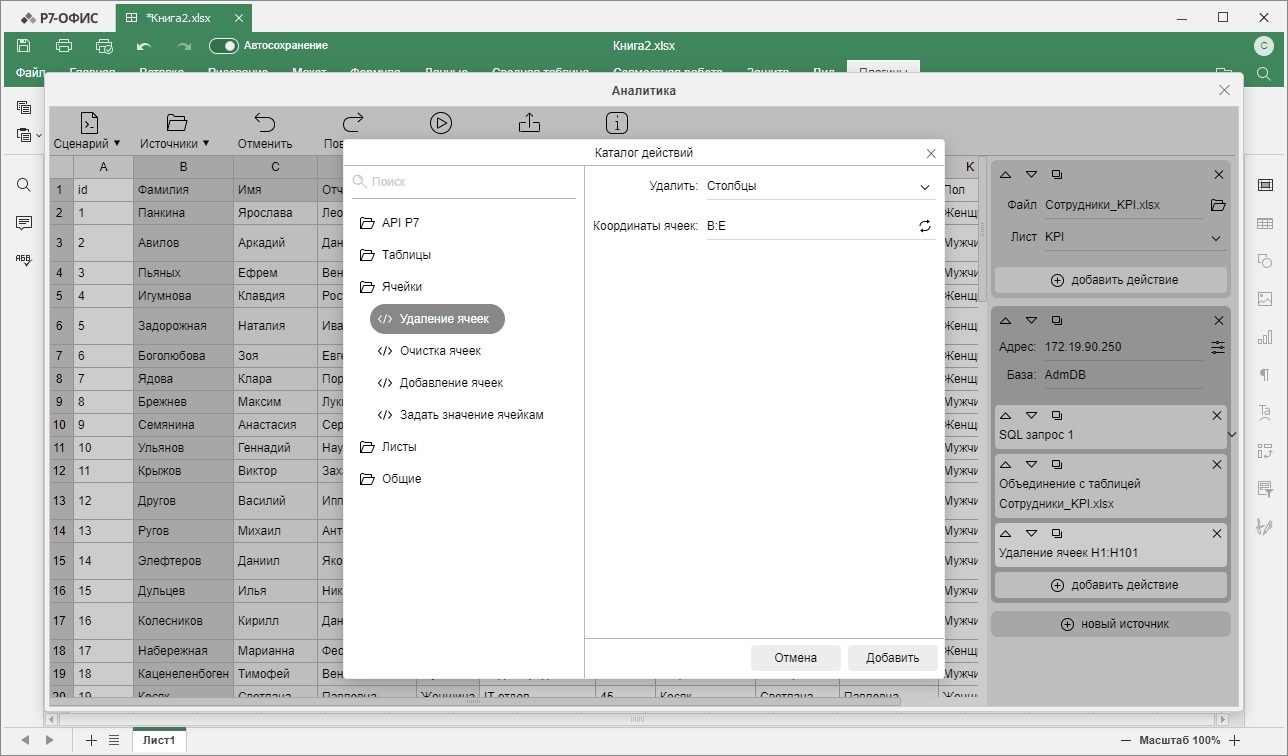Image resolution: width=1288 pixels, height=756 pixels.
Task: Click the open file location icon top right
Action: point(1223,74)
